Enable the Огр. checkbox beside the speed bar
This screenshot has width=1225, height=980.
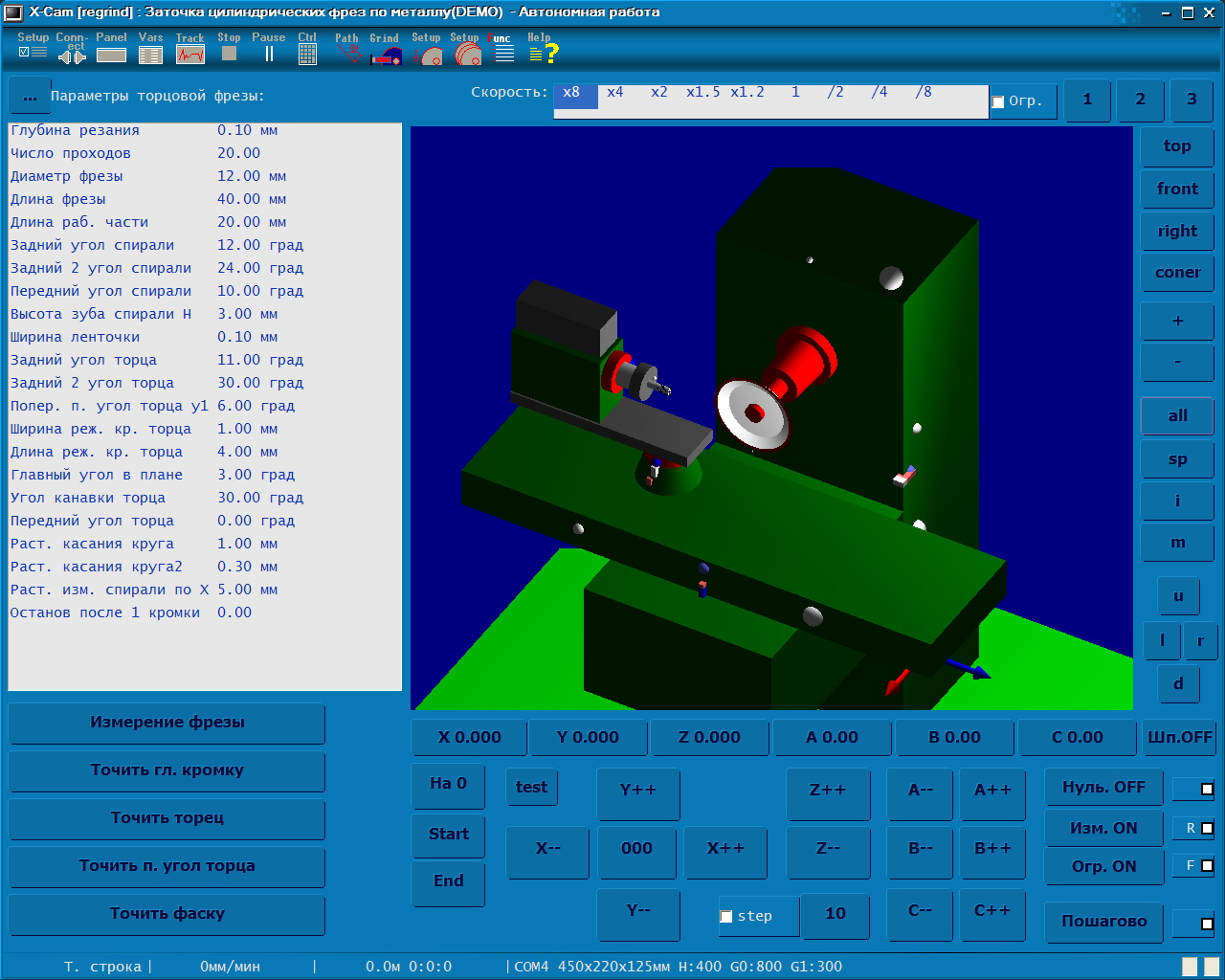(998, 101)
